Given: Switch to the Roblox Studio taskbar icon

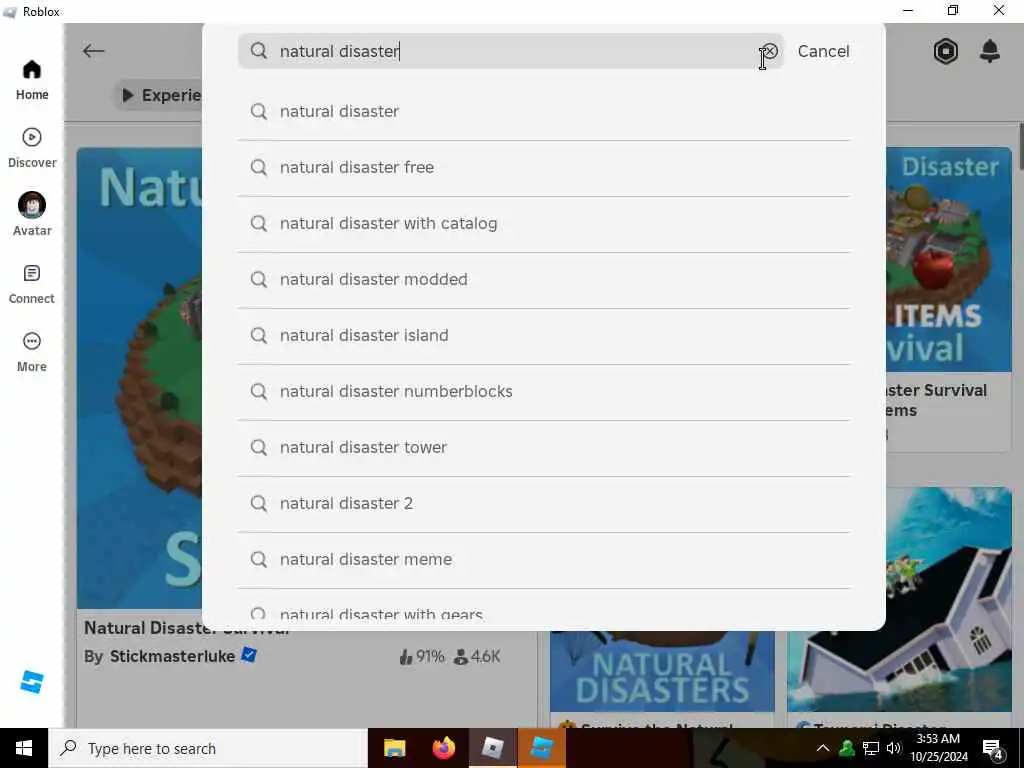Looking at the screenshot, I should pyautogui.click(x=541, y=748).
